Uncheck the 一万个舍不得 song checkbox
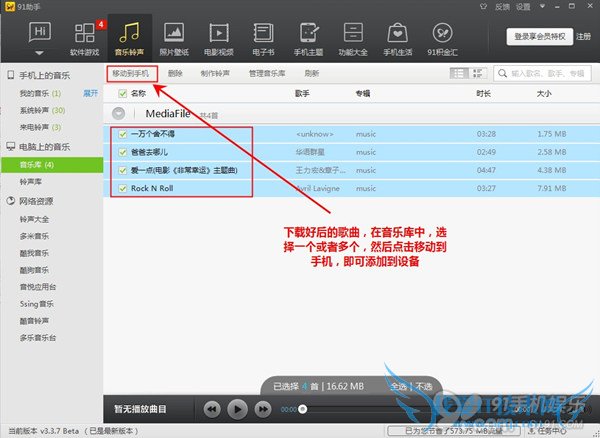The image size is (600, 438). [122, 134]
